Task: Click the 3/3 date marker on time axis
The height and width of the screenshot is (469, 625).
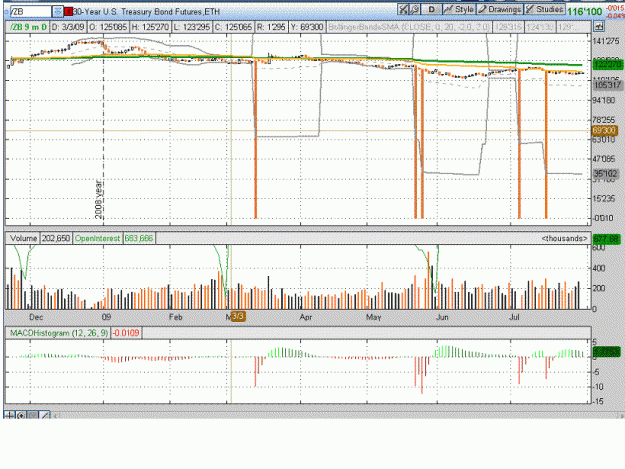Action: (238, 317)
